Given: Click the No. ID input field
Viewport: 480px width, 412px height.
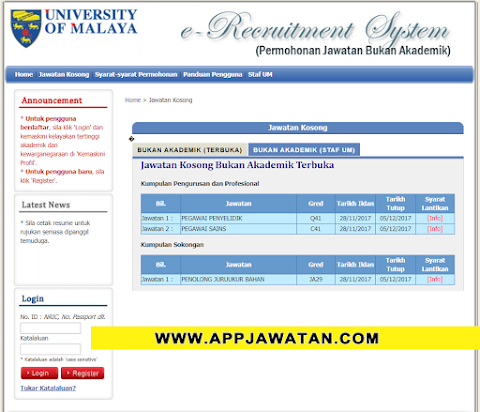Looking at the screenshot, I should [50, 328].
